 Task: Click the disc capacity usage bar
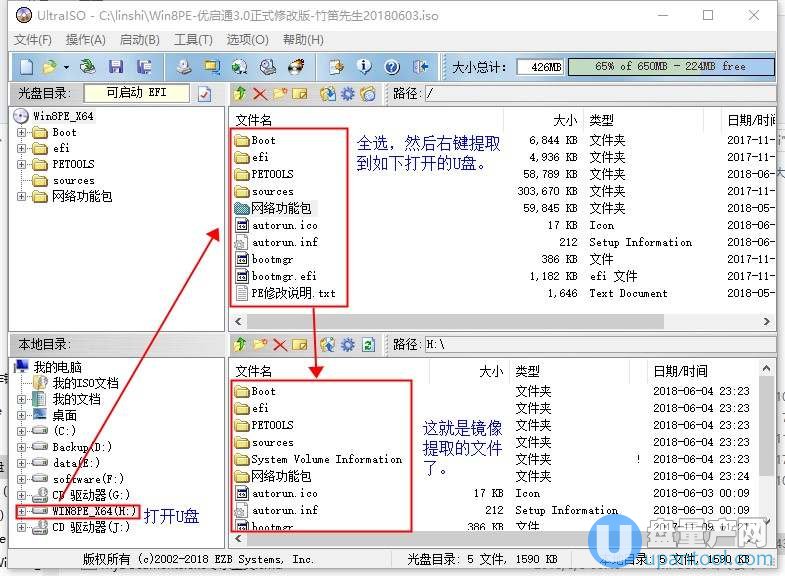[669, 67]
